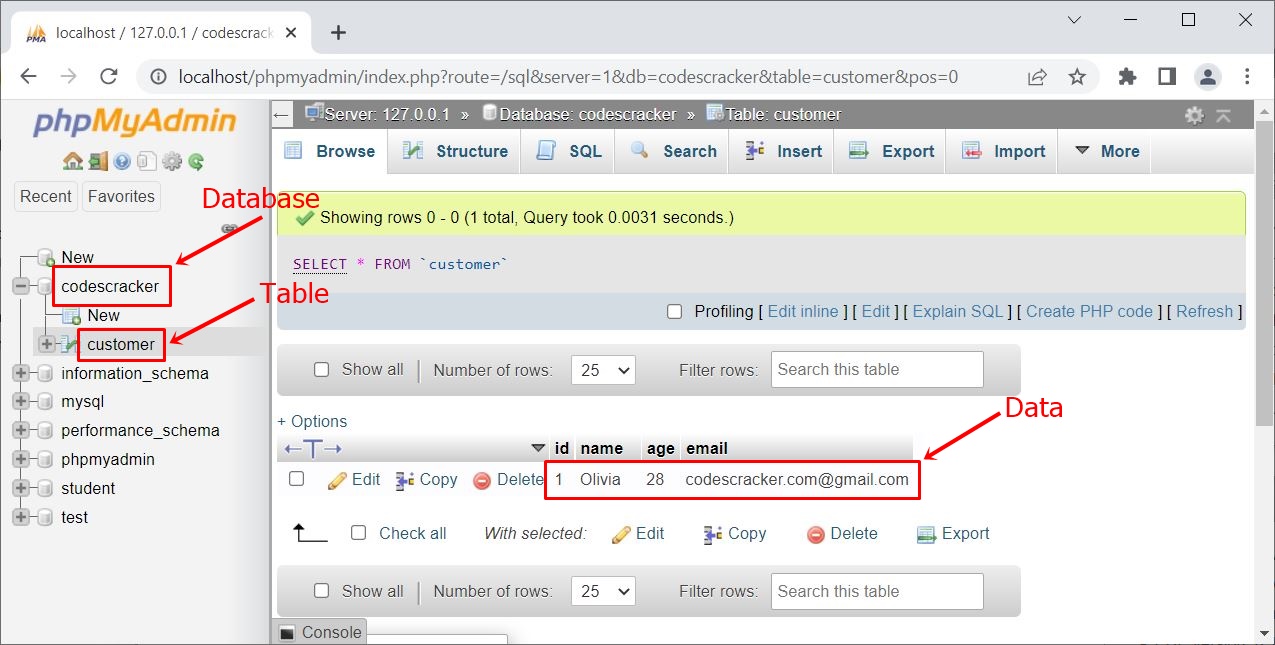
Task: Select the Structure tab icon
Action: tap(455, 150)
